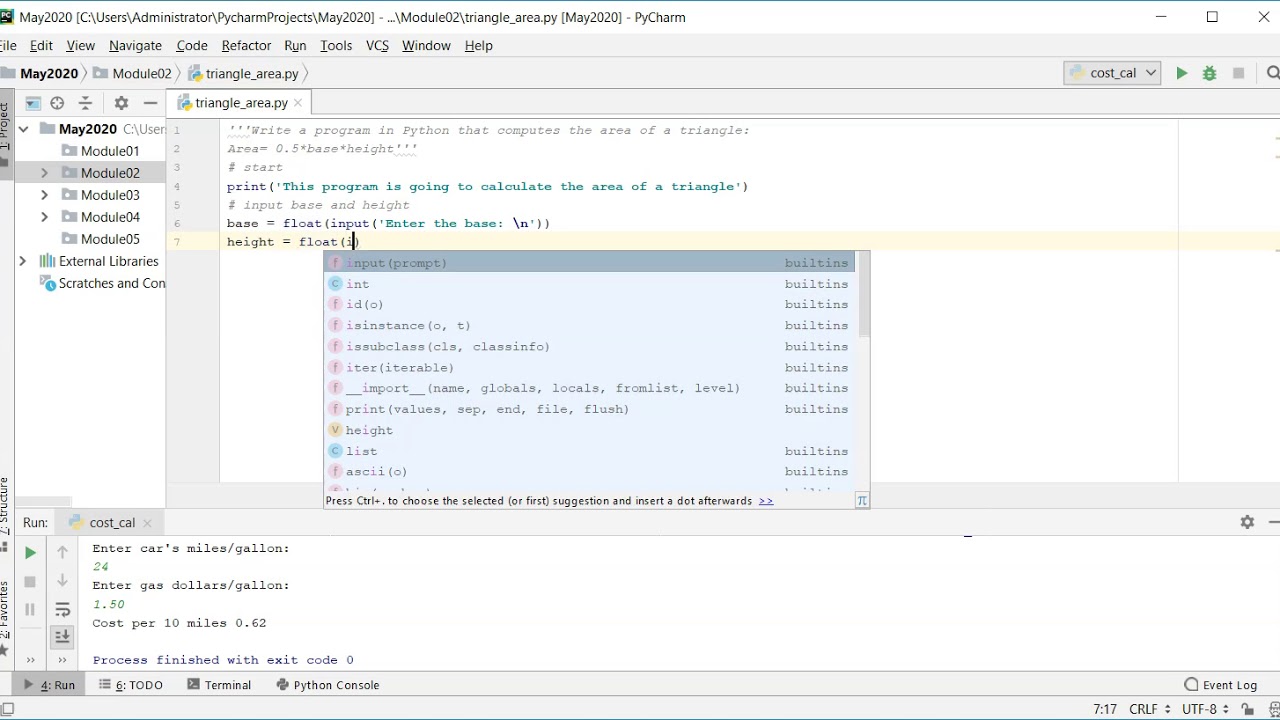
Task: Expand the Module02 folder
Action: pos(44,173)
